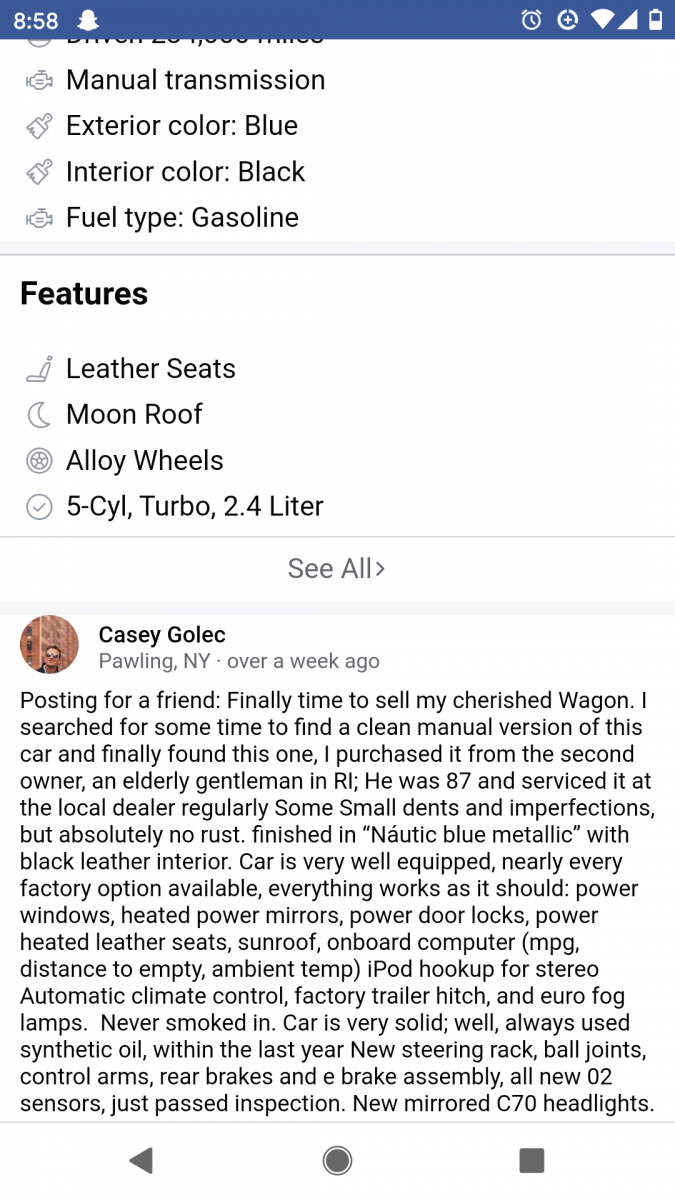Tap the listing description paragraph text
This screenshot has height=1200, width=675.
pos(337,900)
